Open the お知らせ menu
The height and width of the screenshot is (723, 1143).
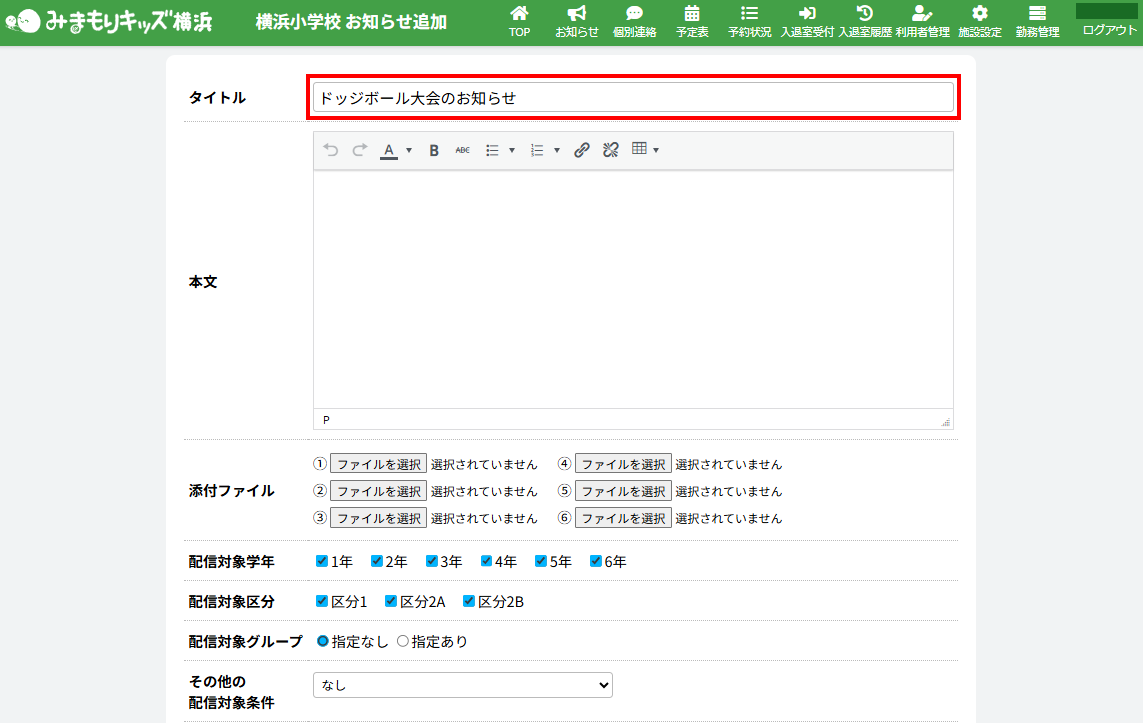[x=577, y=21]
